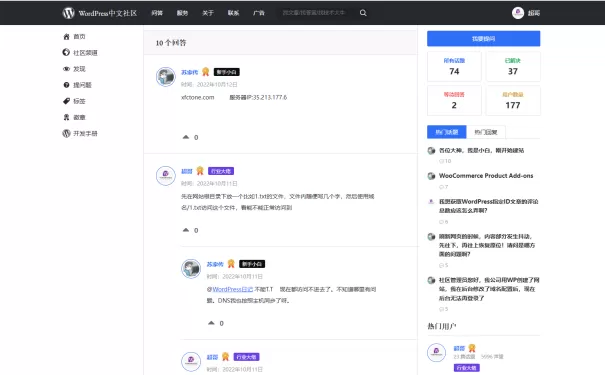
Task: Open the WooCommerce Product Add-ons topic
Action: coord(486,176)
